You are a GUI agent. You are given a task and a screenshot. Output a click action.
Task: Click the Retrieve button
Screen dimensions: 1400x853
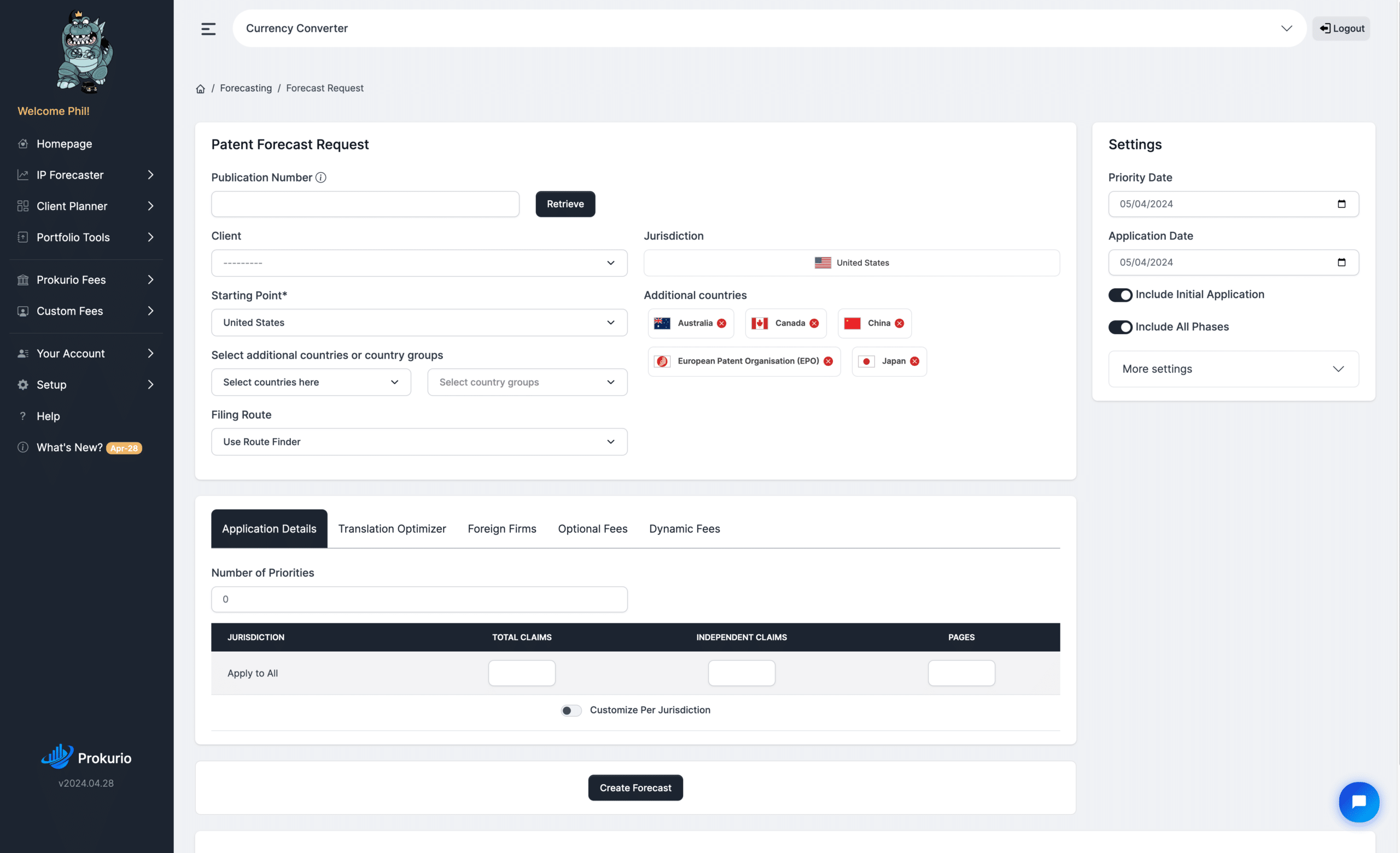[565, 204]
